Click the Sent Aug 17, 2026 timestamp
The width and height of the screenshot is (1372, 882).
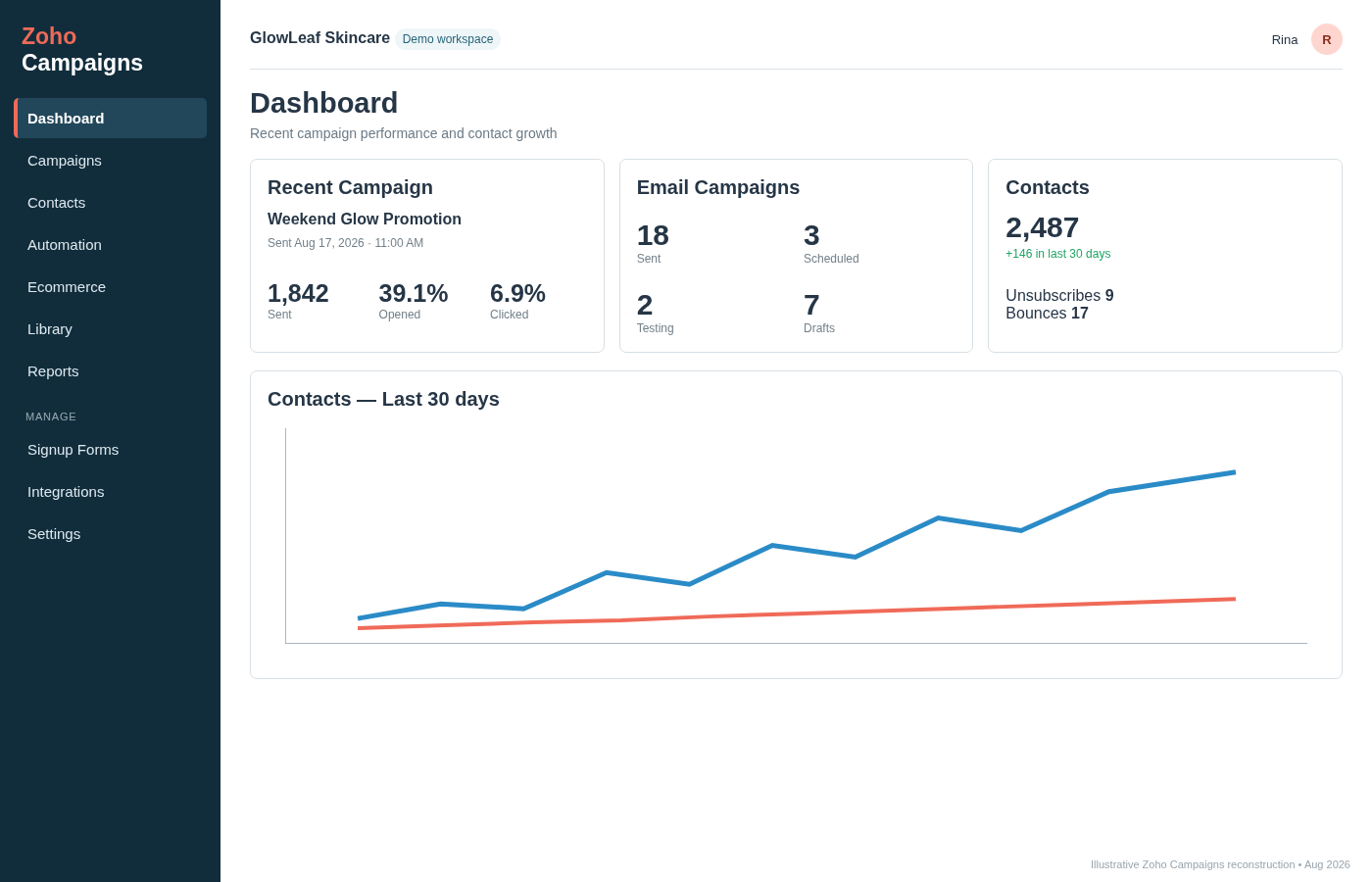346,243
